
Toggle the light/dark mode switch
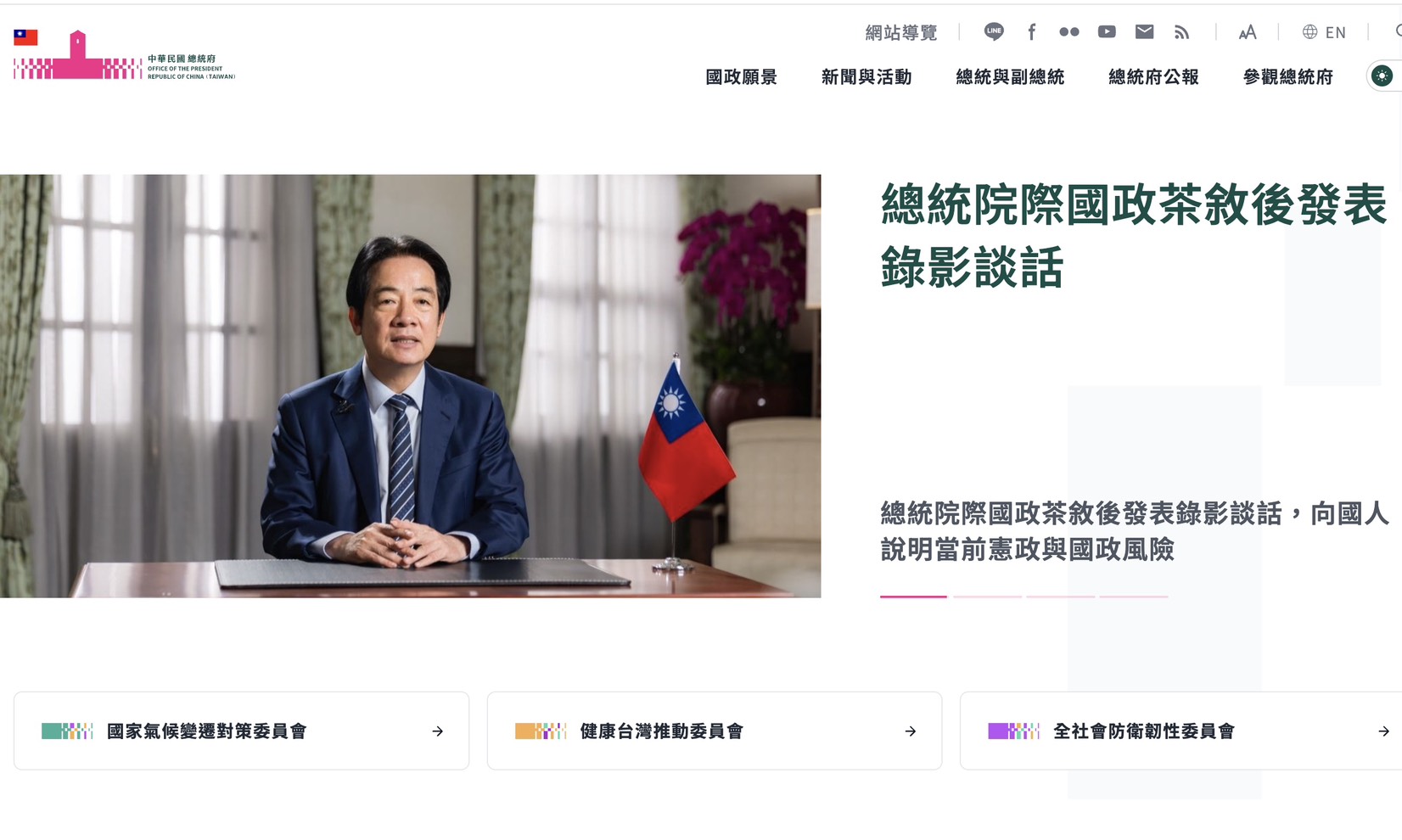1382,76
